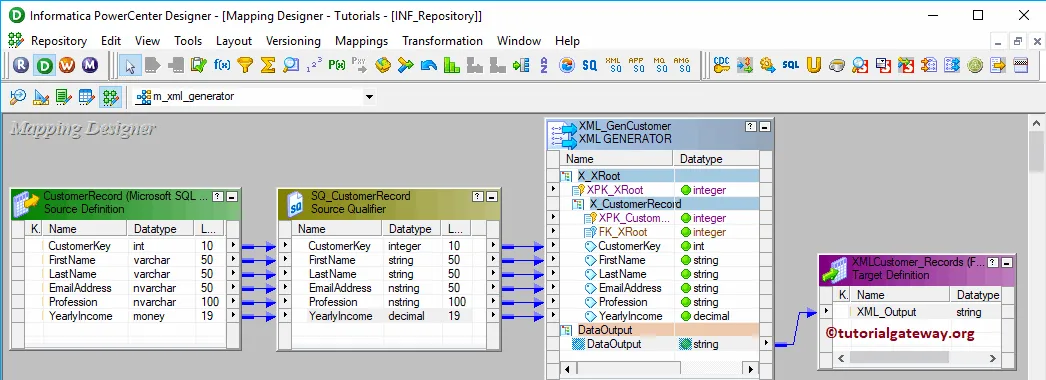Add a Java transformation coffee-cup icon
This screenshot has width=1046, height=380.
coord(837,65)
